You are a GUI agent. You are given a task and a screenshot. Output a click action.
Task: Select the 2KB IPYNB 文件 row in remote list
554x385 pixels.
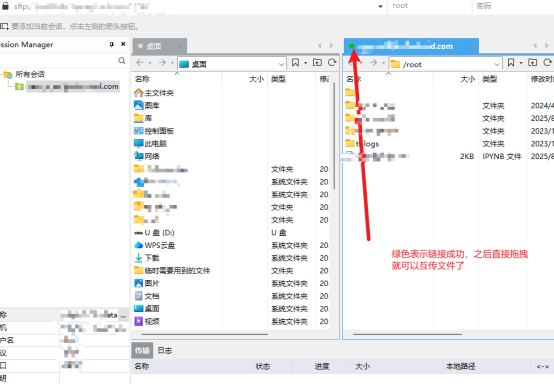click(449, 156)
